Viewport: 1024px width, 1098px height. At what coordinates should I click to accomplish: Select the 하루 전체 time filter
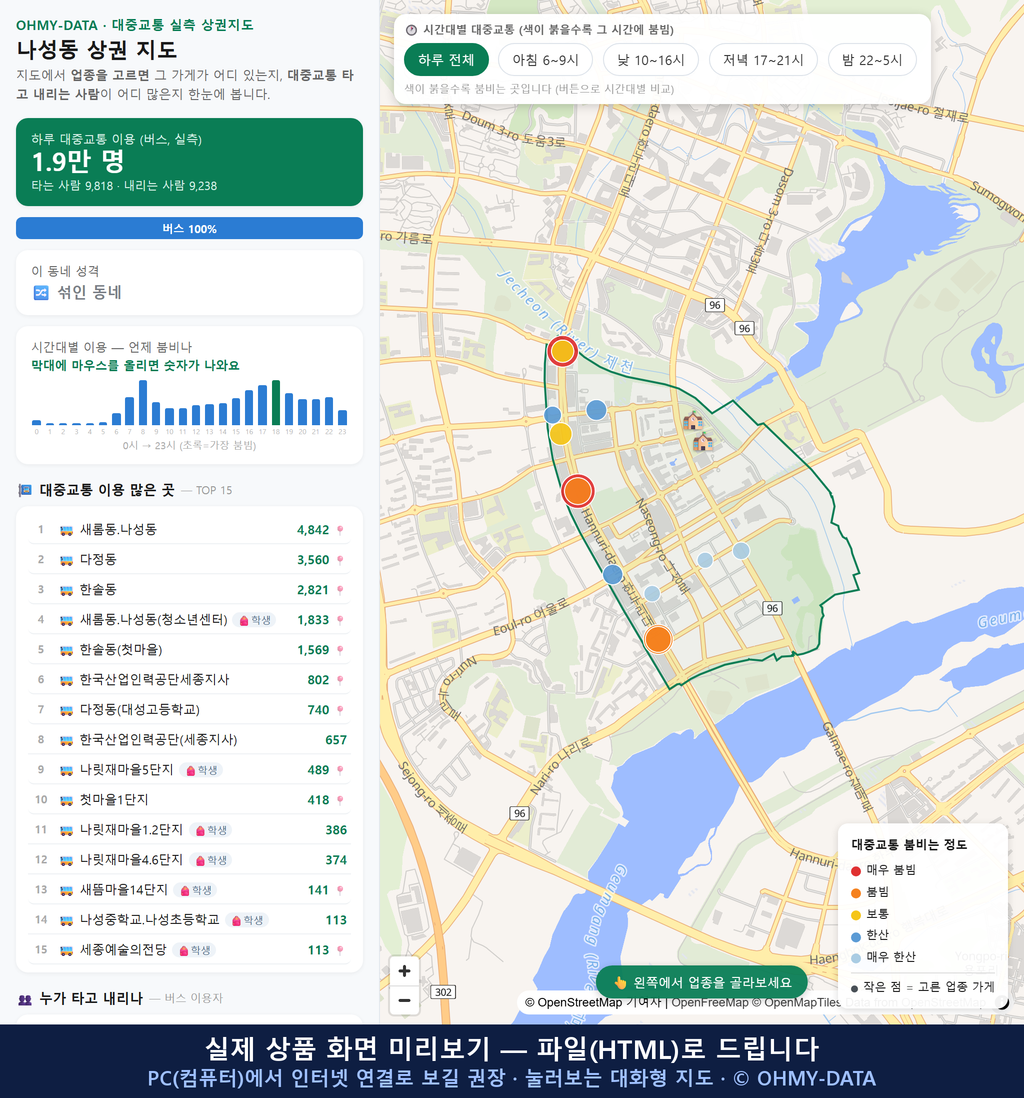click(x=446, y=60)
